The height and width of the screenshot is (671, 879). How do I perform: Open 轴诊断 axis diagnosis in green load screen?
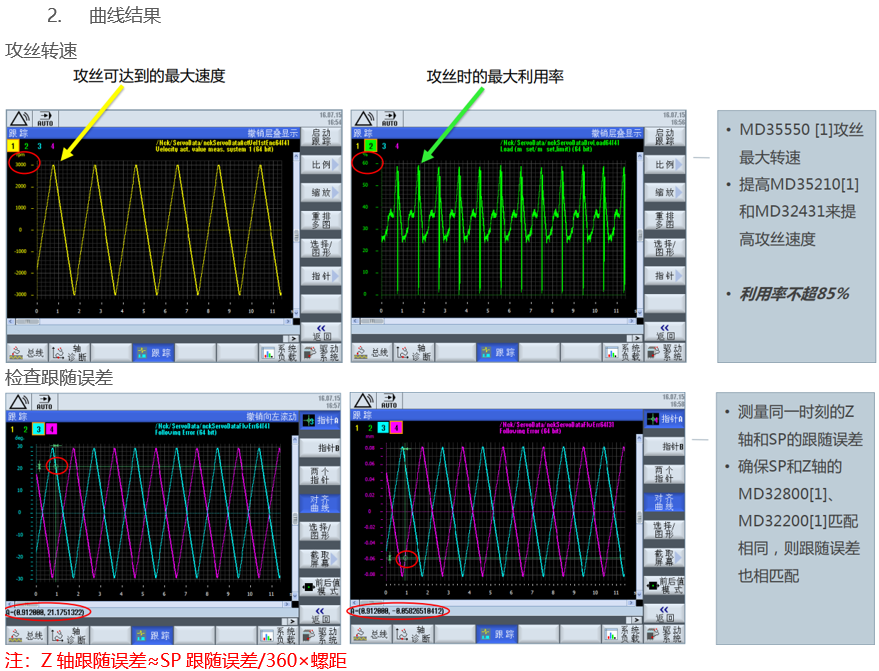click(x=414, y=352)
